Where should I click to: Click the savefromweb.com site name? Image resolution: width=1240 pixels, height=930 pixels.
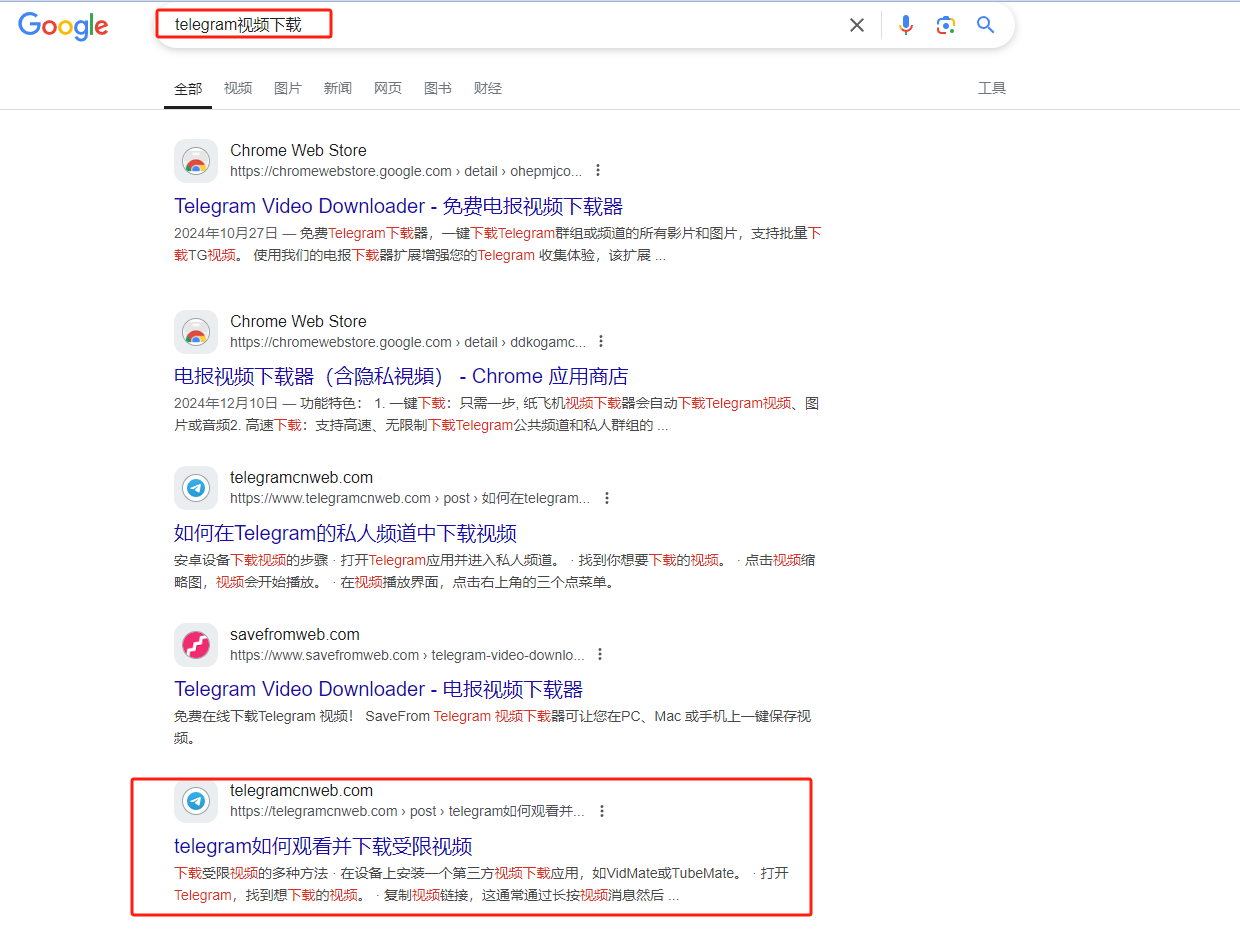[x=295, y=634]
